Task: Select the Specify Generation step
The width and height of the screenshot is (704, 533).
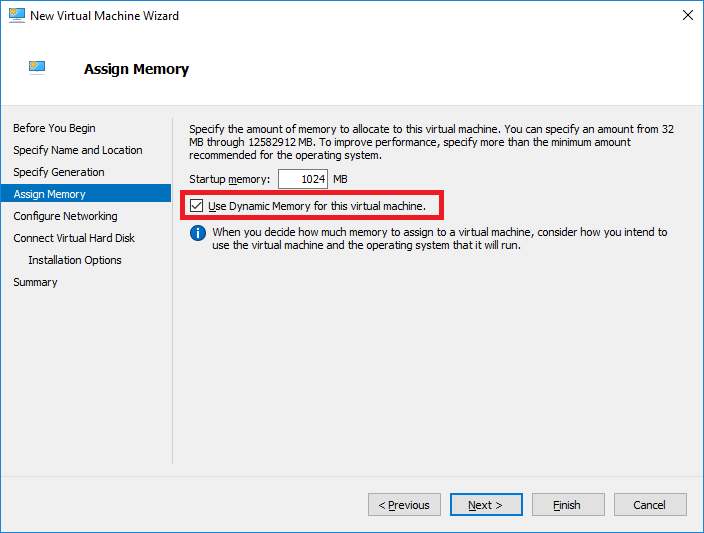Action: click(x=59, y=172)
